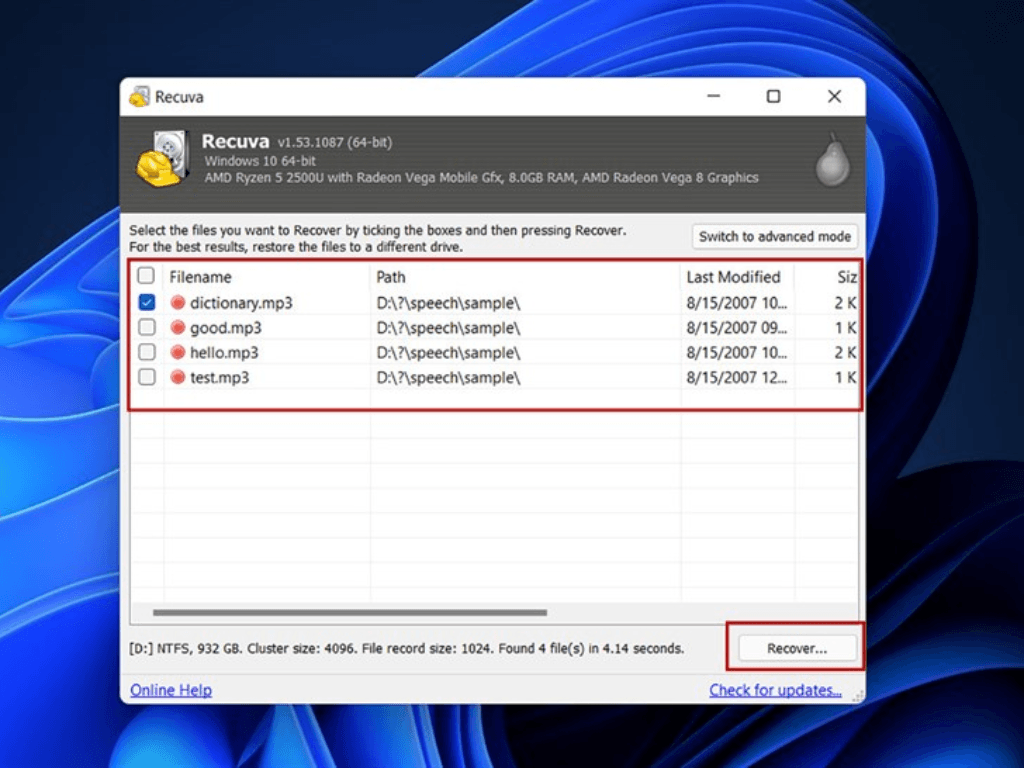Tick the checkbox for good.mp3

pyautogui.click(x=147, y=328)
